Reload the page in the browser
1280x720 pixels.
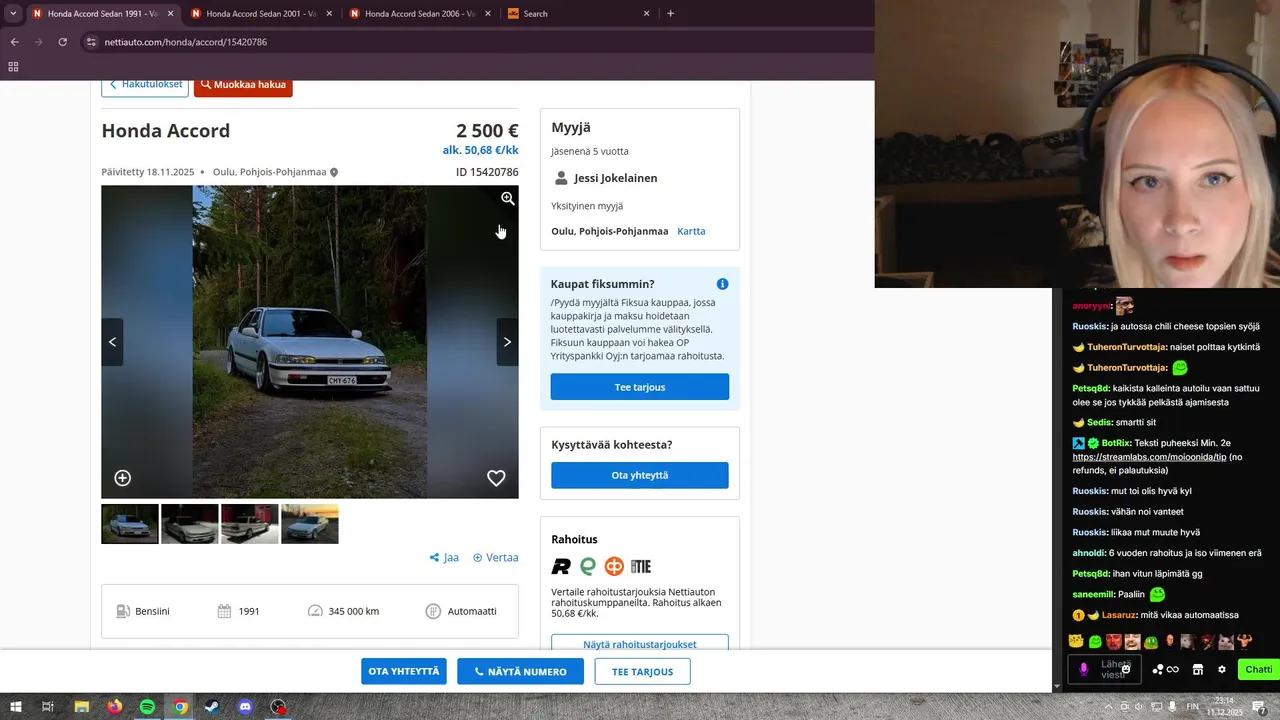click(62, 42)
